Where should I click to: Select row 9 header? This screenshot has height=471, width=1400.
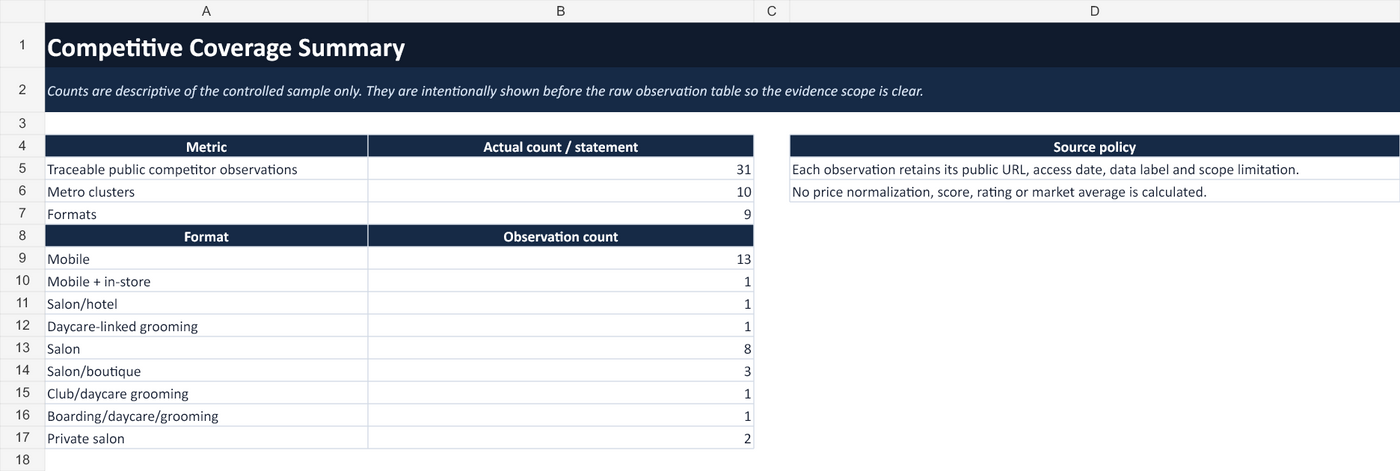click(22, 258)
